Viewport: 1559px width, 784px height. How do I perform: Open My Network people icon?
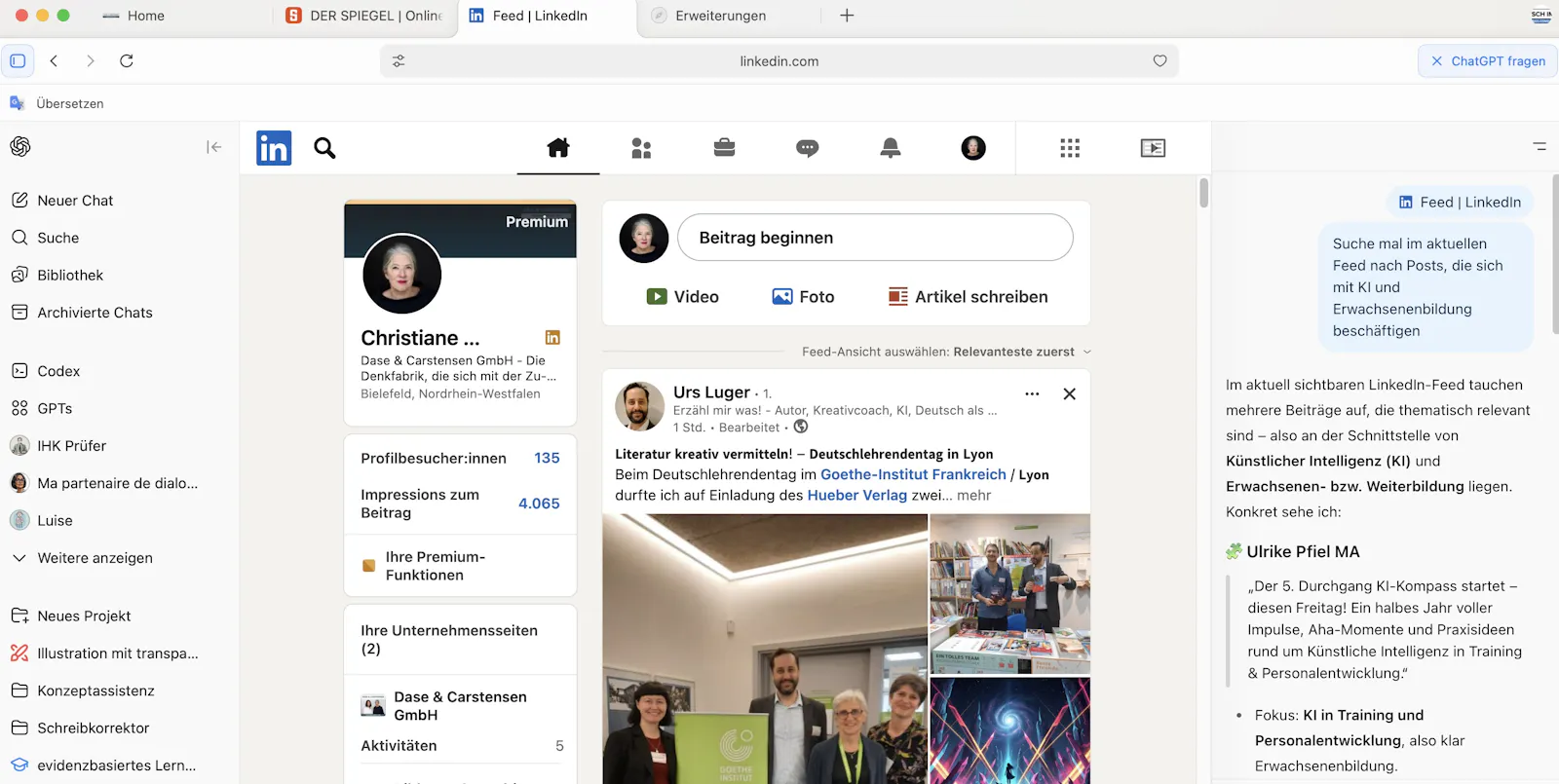(x=641, y=148)
